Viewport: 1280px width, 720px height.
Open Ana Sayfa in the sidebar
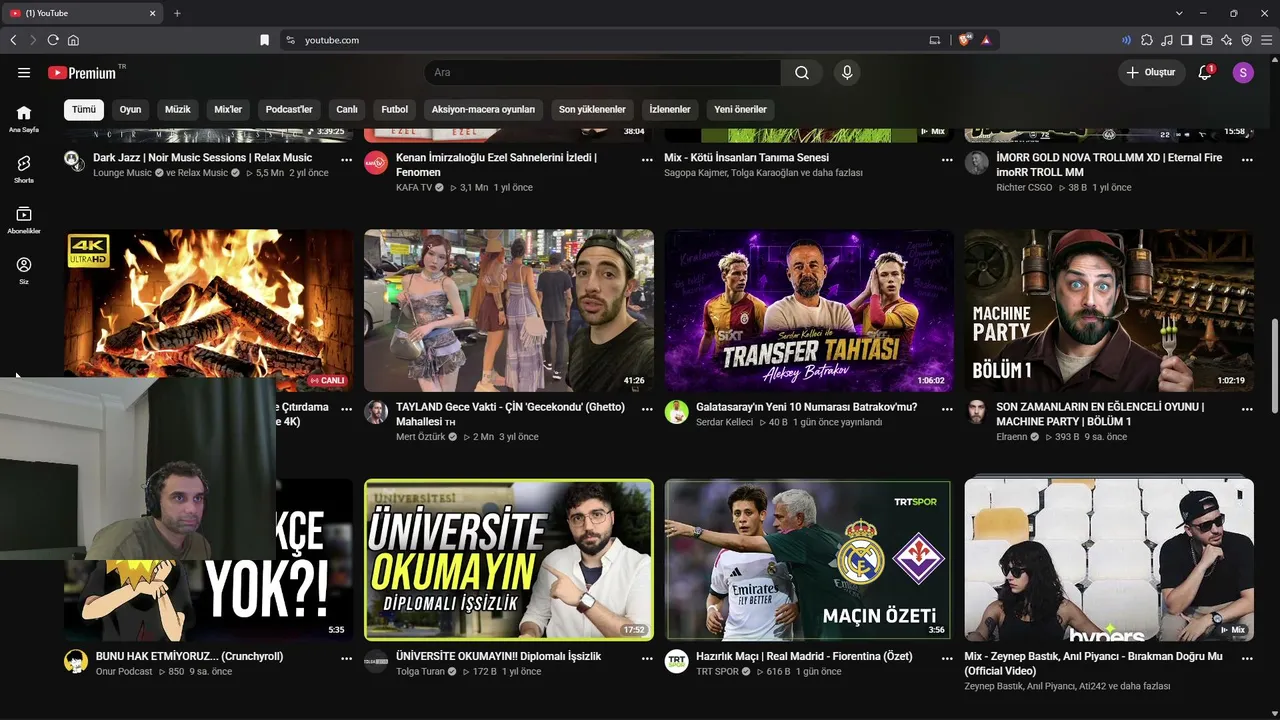coord(24,118)
